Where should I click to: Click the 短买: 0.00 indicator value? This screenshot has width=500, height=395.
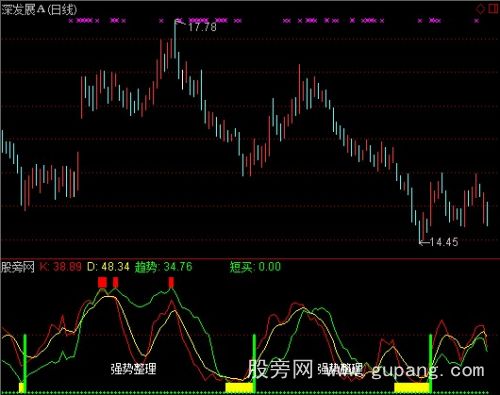tap(255, 267)
